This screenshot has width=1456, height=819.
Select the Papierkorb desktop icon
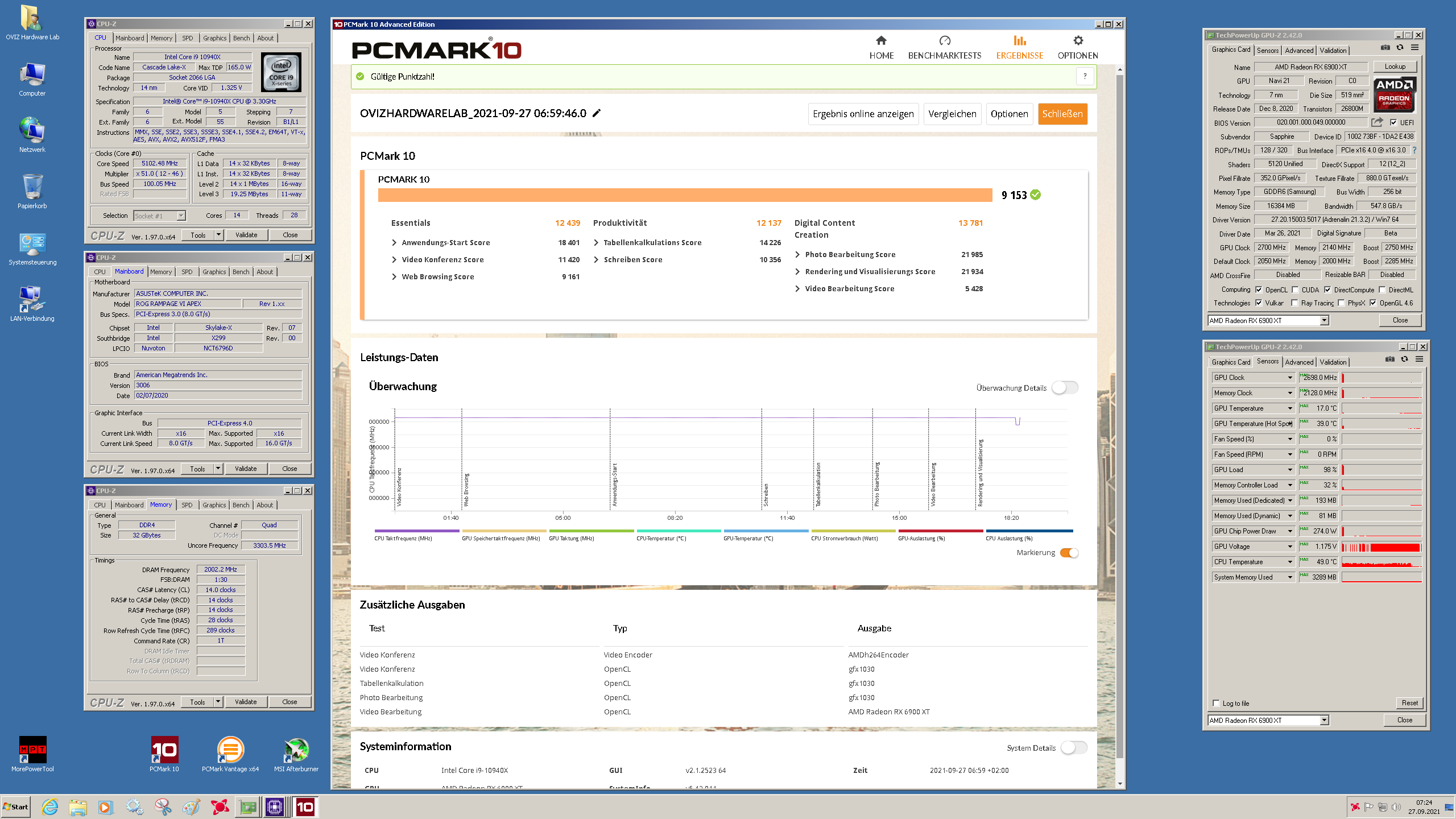(x=32, y=192)
